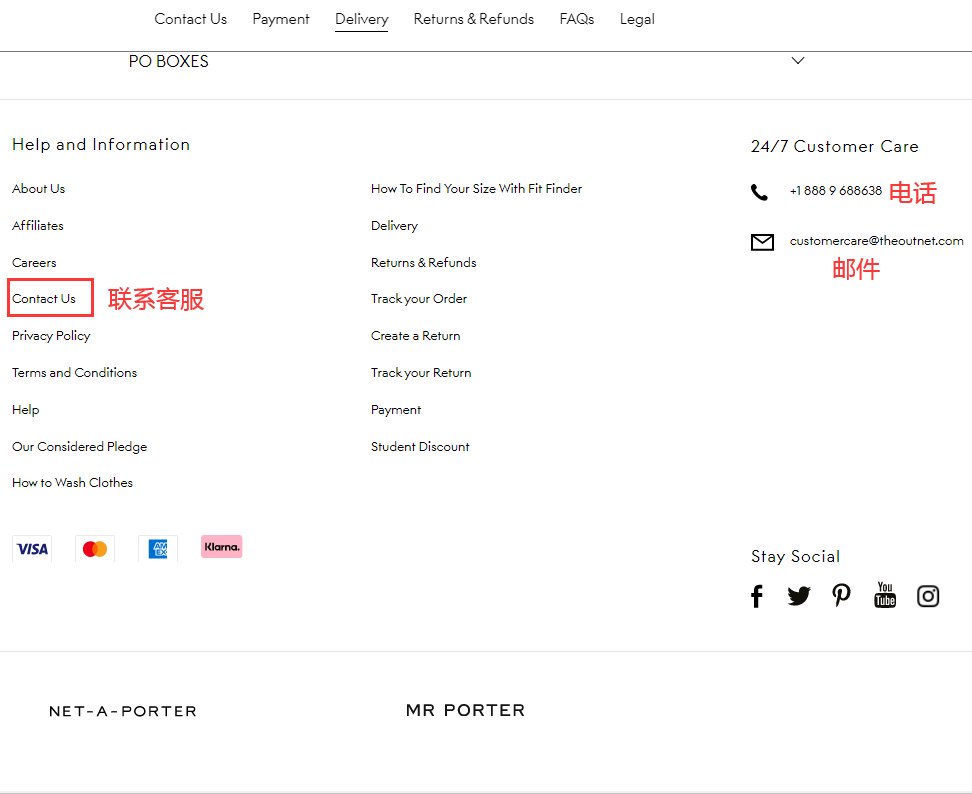Click the Twitter social icon

pyautogui.click(x=799, y=595)
